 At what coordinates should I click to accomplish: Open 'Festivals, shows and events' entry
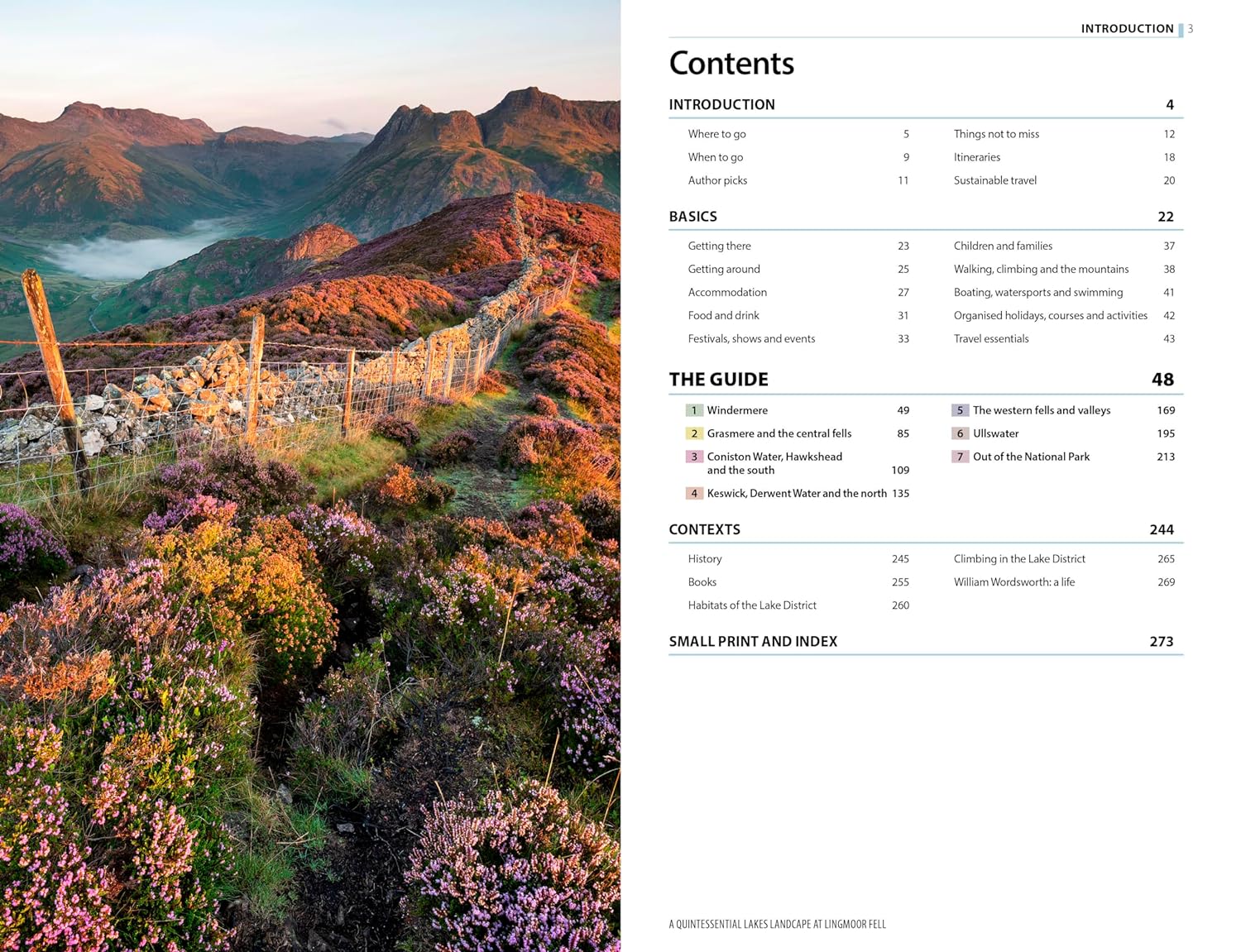coord(751,339)
